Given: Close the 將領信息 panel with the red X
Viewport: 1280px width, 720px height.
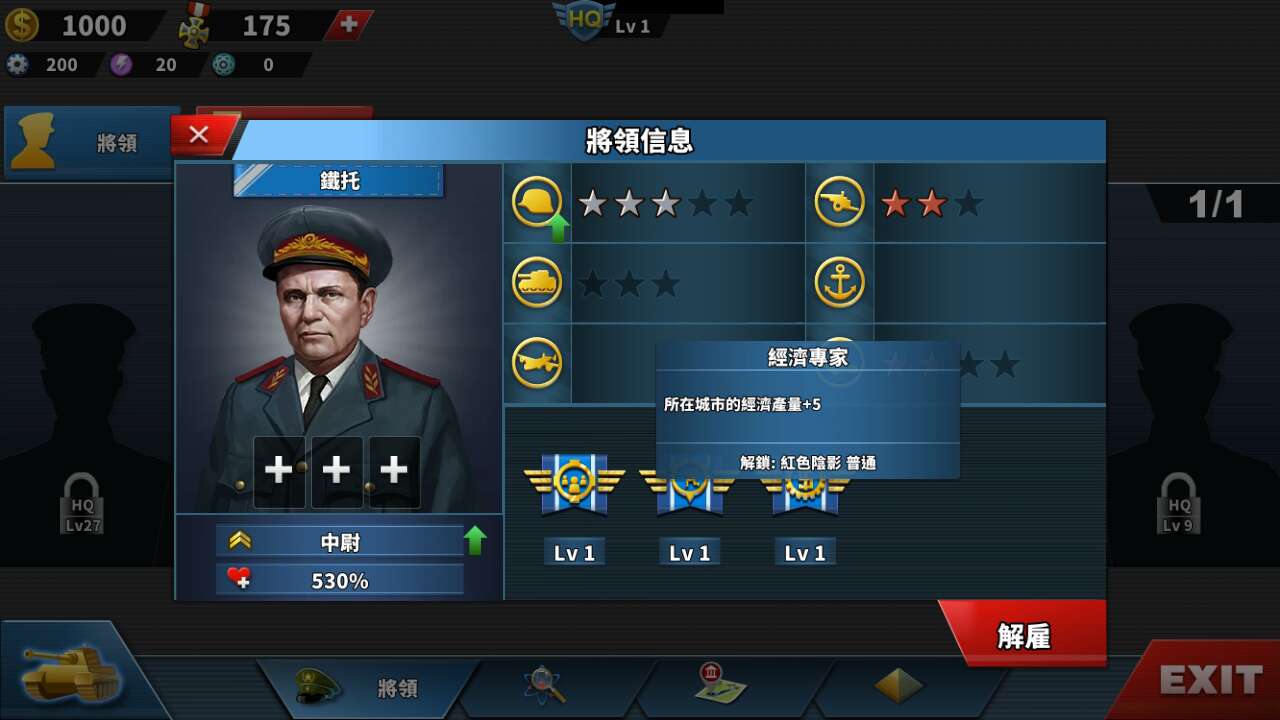Looking at the screenshot, I should 200,134.
